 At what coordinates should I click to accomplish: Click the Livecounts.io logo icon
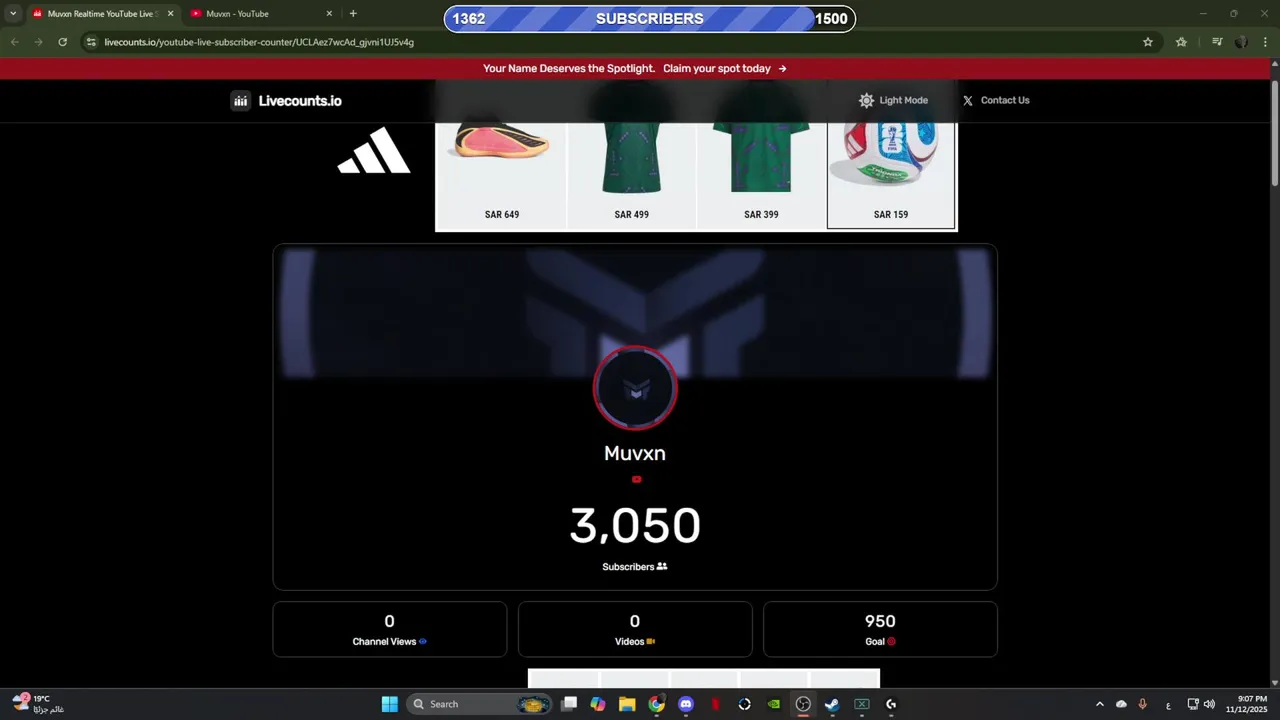click(240, 100)
